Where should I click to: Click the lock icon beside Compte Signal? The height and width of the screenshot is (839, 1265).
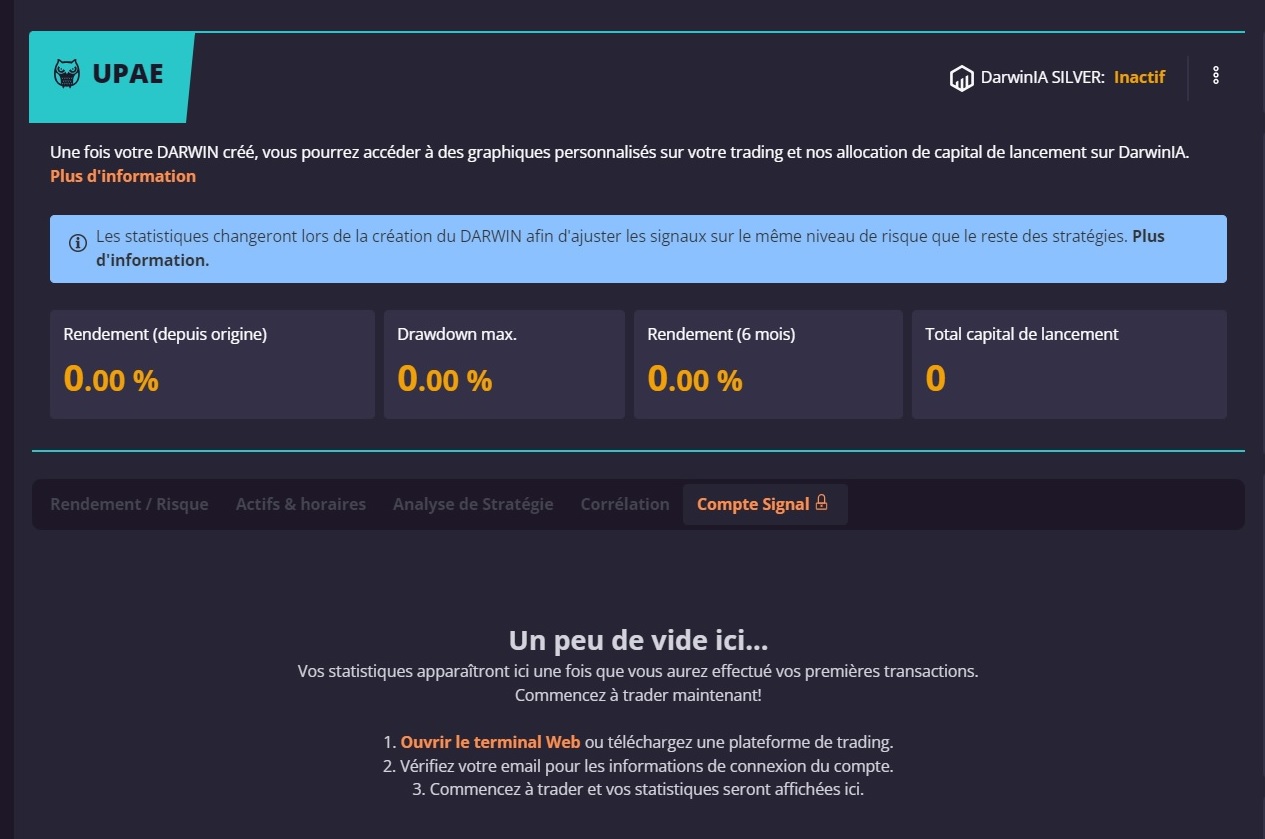pyautogui.click(x=822, y=503)
